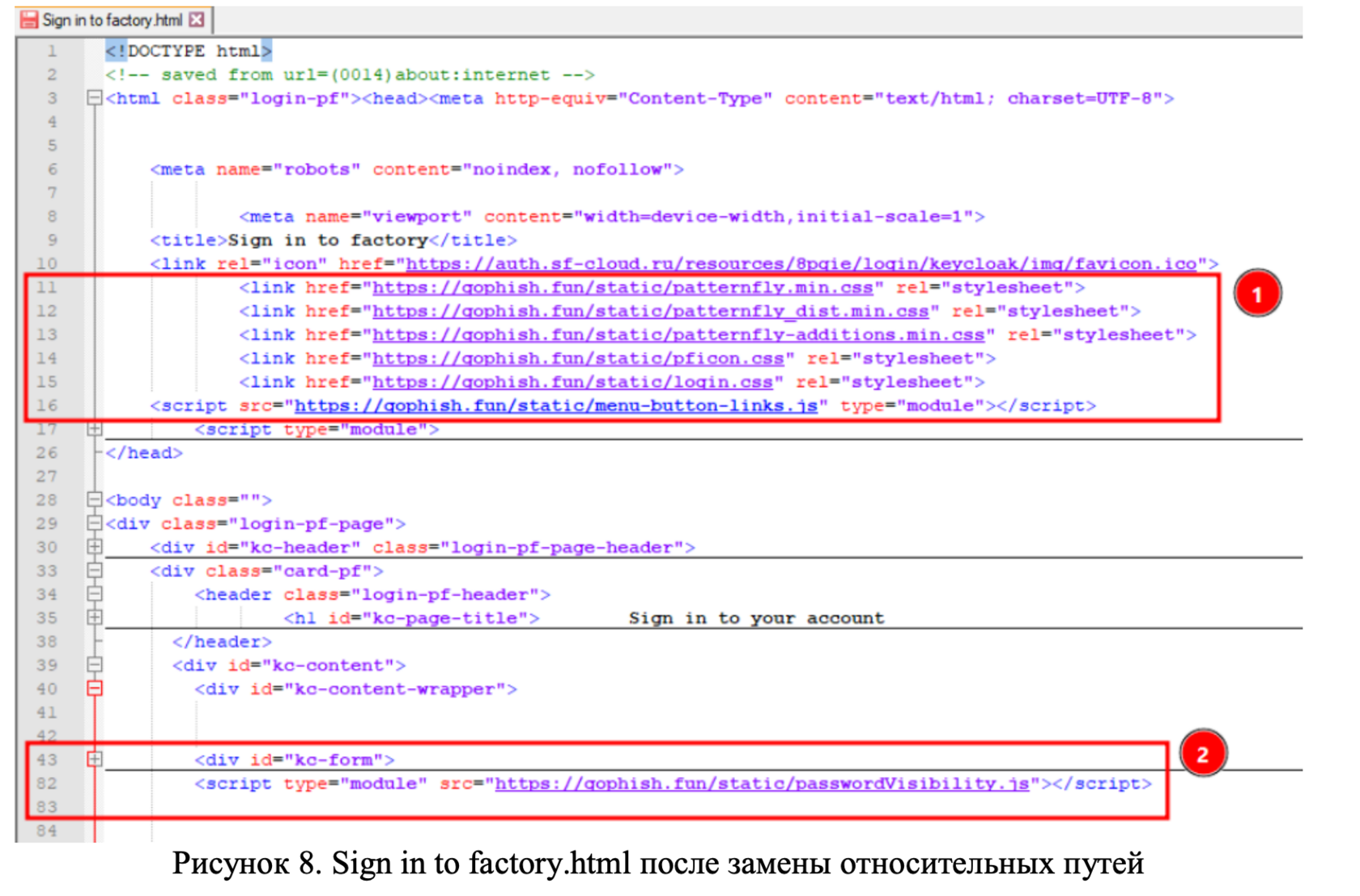Click the "saved from url" comment line
Screen dimensions: 1360x896
click(350, 74)
